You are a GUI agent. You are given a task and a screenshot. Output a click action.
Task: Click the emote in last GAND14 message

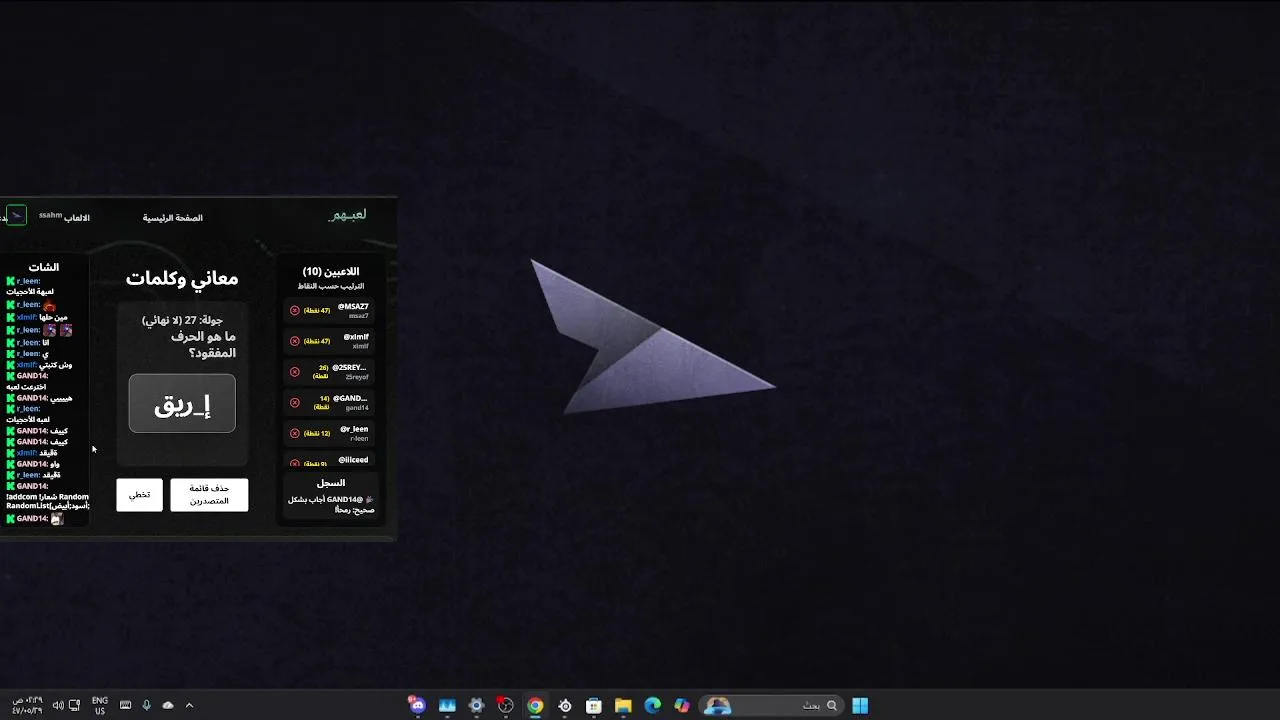[x=57, y=519]
